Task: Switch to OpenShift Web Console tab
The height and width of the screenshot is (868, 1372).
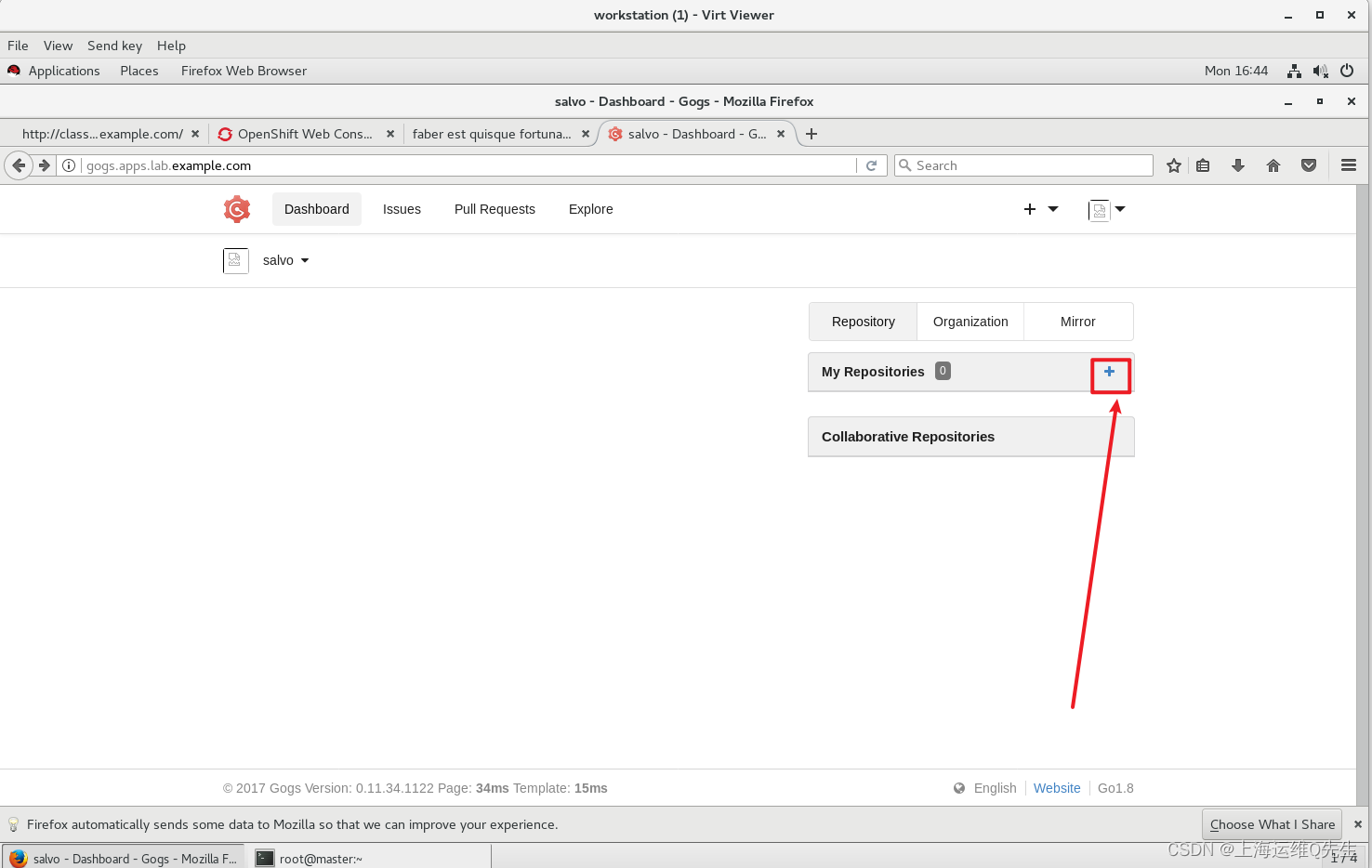Action: [305, 134]
